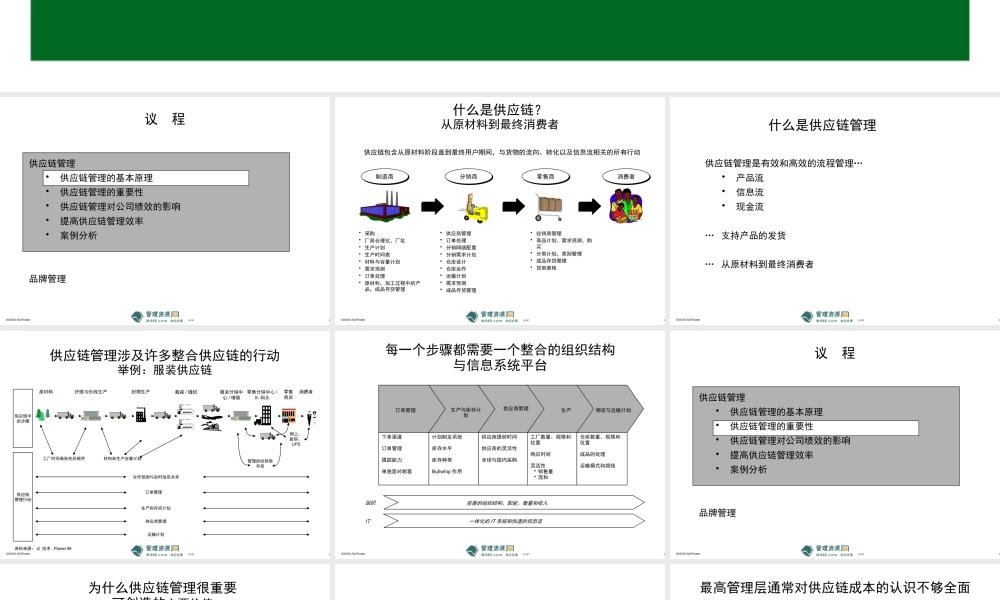The width and height of the screenshot is (1000, 600).
Task: Open the 每一个步骤都需要一个整合的组织结构 slide
Action: [499, 444]
